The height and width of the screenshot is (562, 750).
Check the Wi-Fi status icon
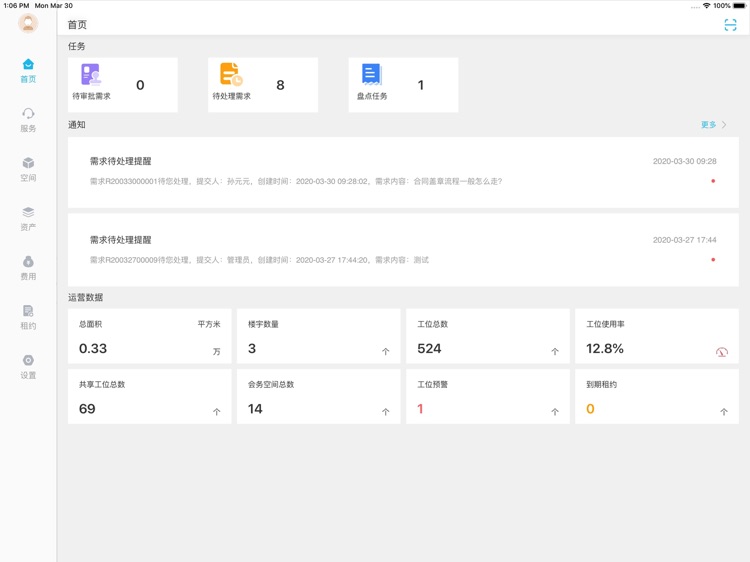coord(706,6)
